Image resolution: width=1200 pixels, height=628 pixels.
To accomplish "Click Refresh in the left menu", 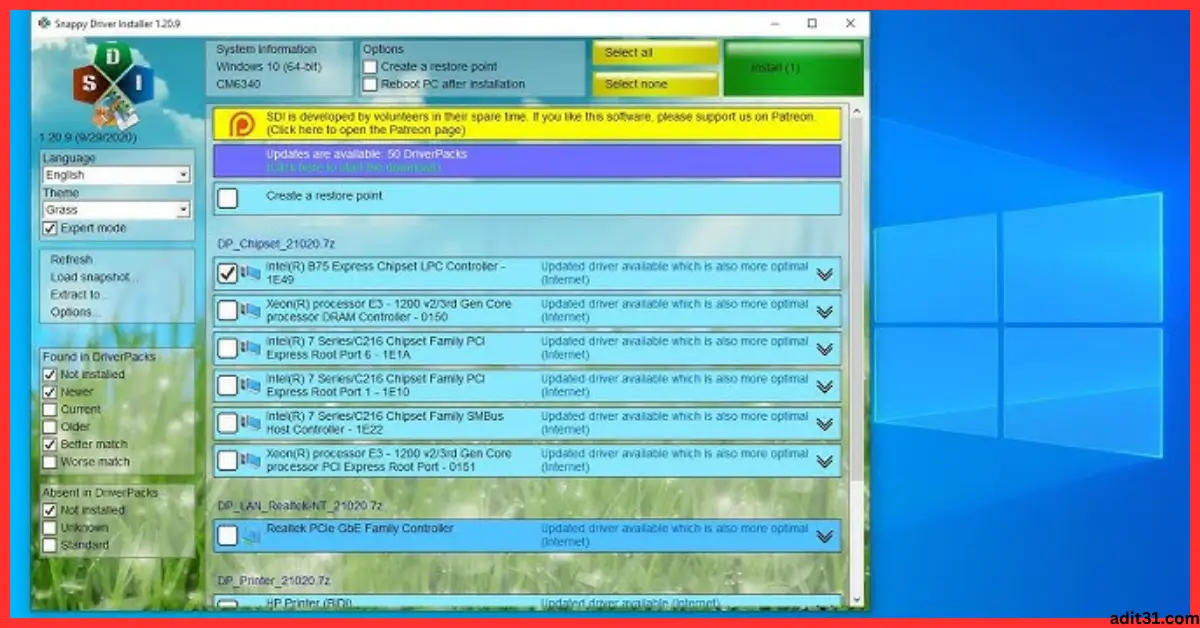I will 71,260.
